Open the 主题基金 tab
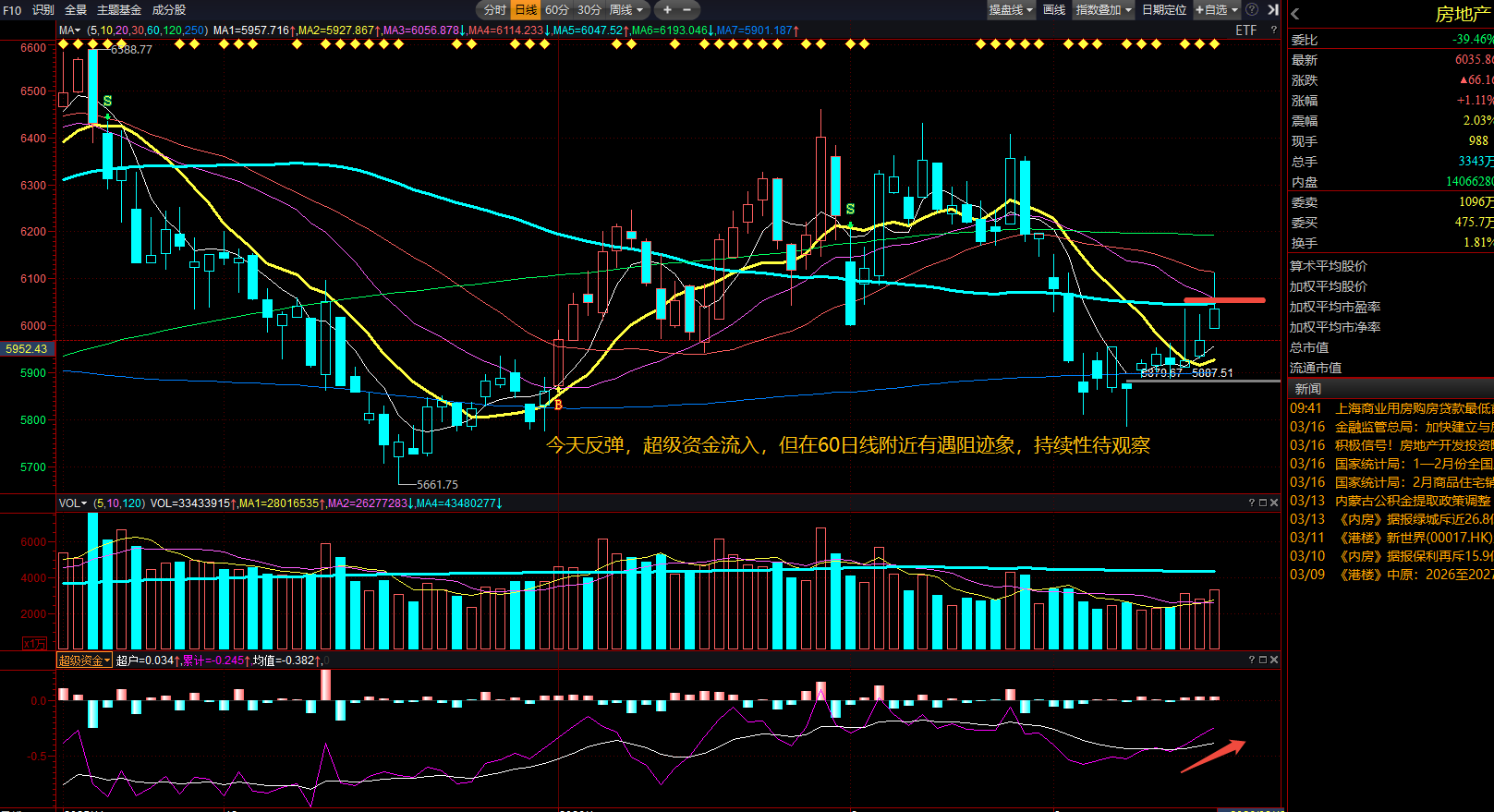This screenshot has width=1494, height=812. coord(119,10)
